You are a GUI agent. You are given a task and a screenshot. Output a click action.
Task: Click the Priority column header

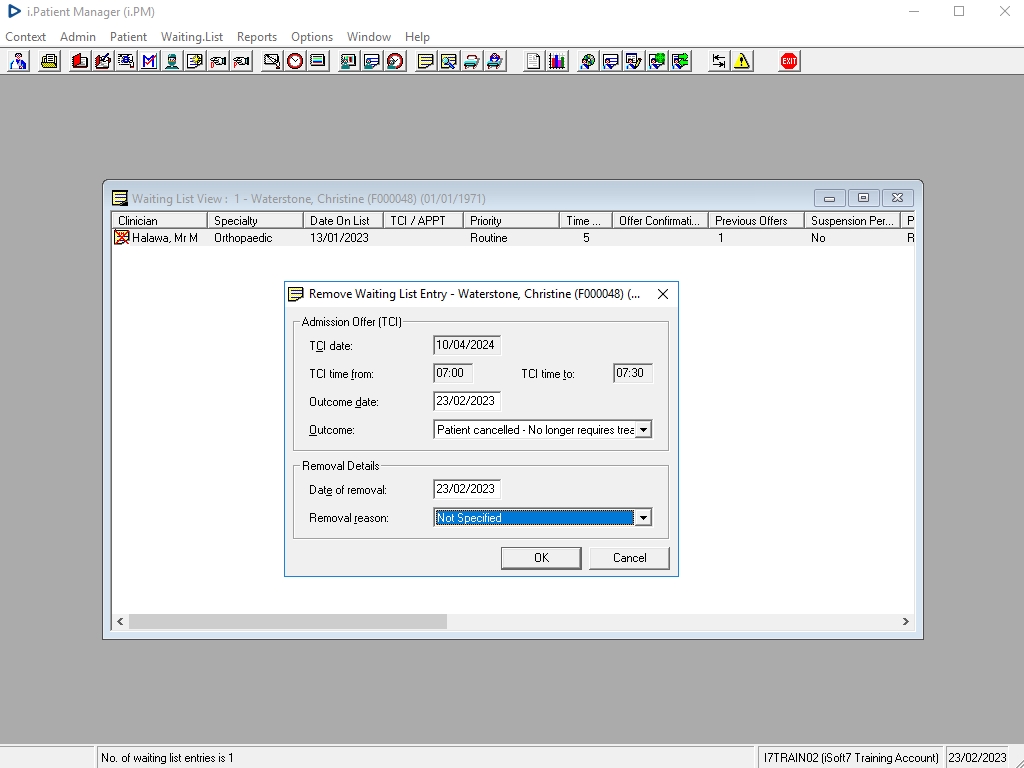pos(511,221)
